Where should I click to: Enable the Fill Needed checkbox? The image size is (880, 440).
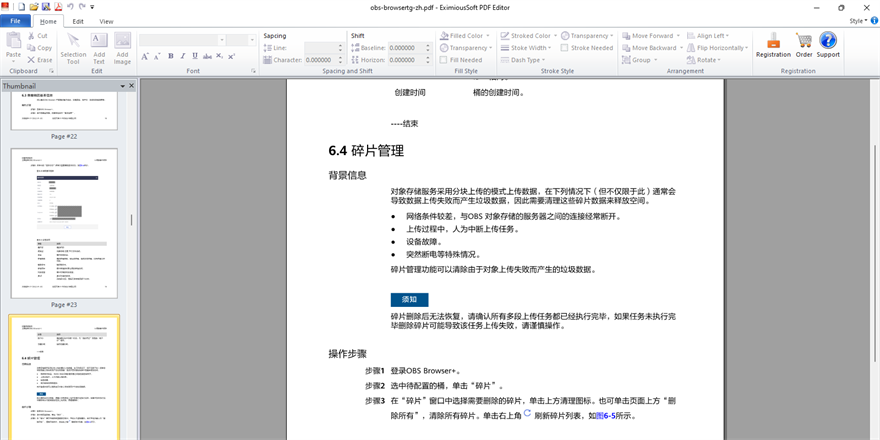click(443, 60)
